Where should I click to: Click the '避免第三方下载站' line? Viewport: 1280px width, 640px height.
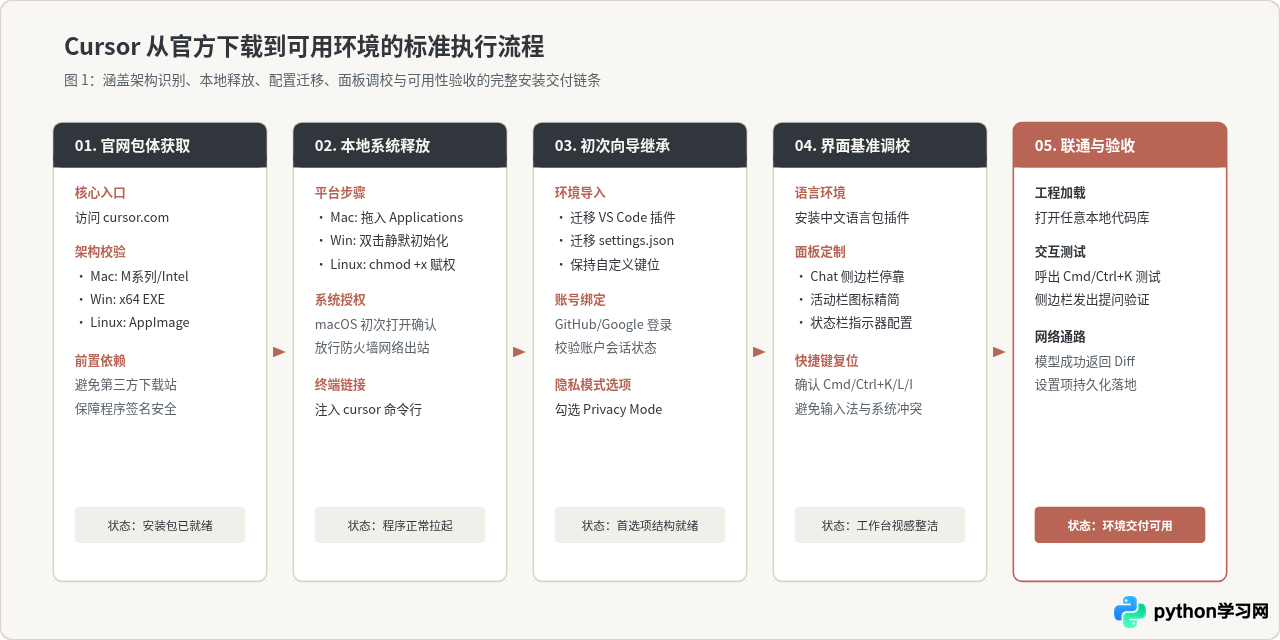click(126, 385)
